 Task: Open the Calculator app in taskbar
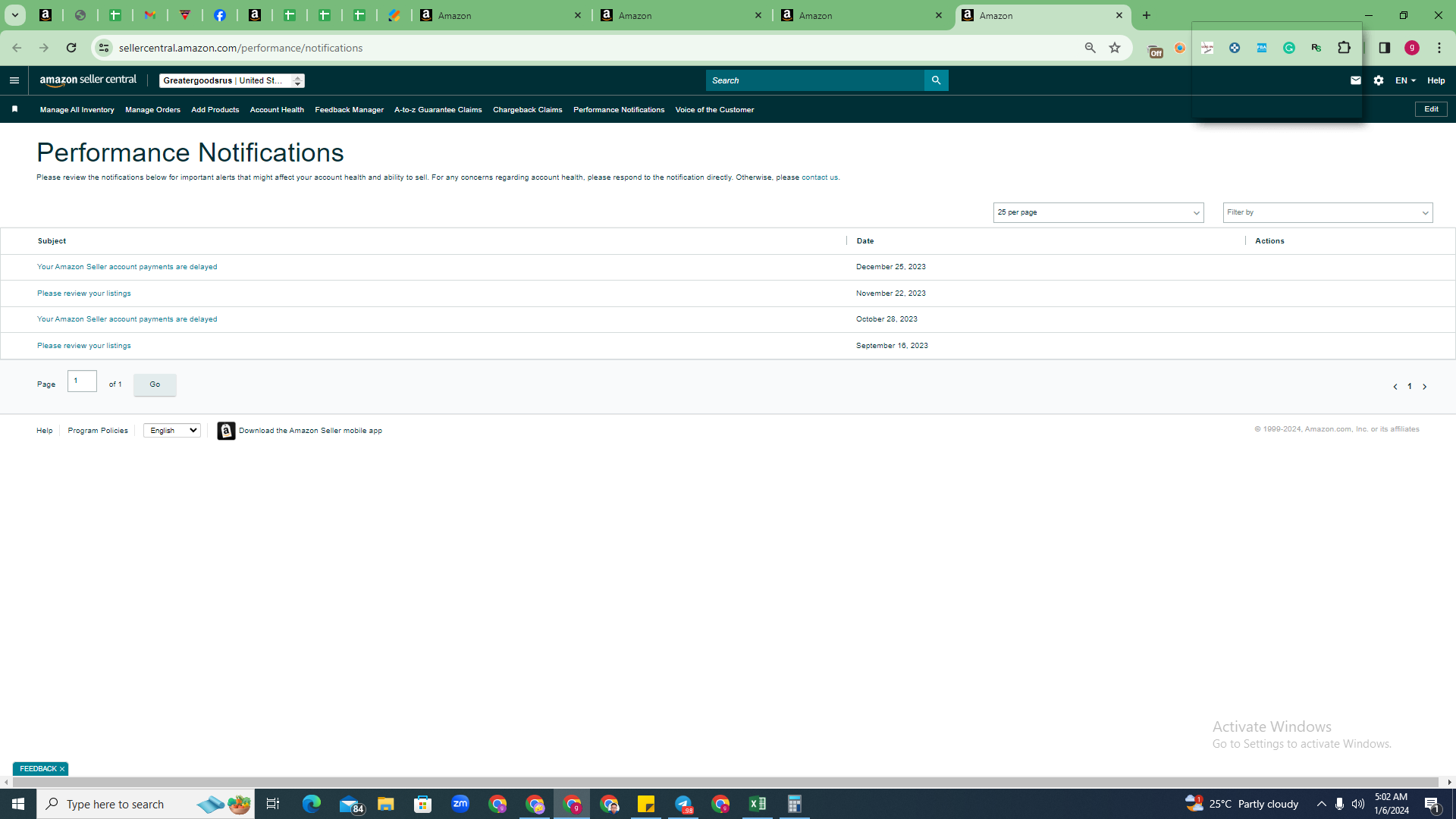click(x=794, y=804)
